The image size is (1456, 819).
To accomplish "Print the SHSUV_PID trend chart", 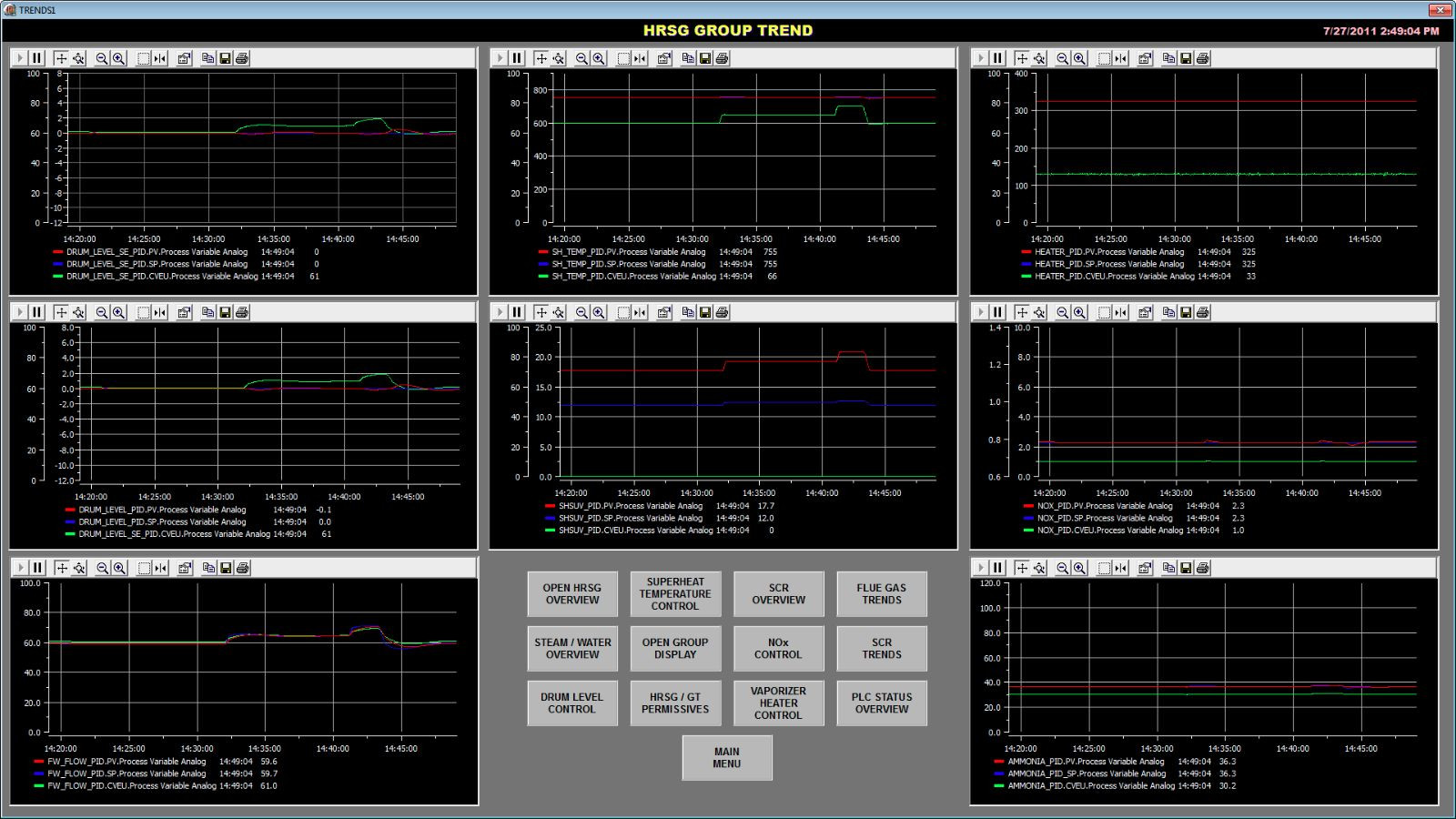I will pos(723,312).
